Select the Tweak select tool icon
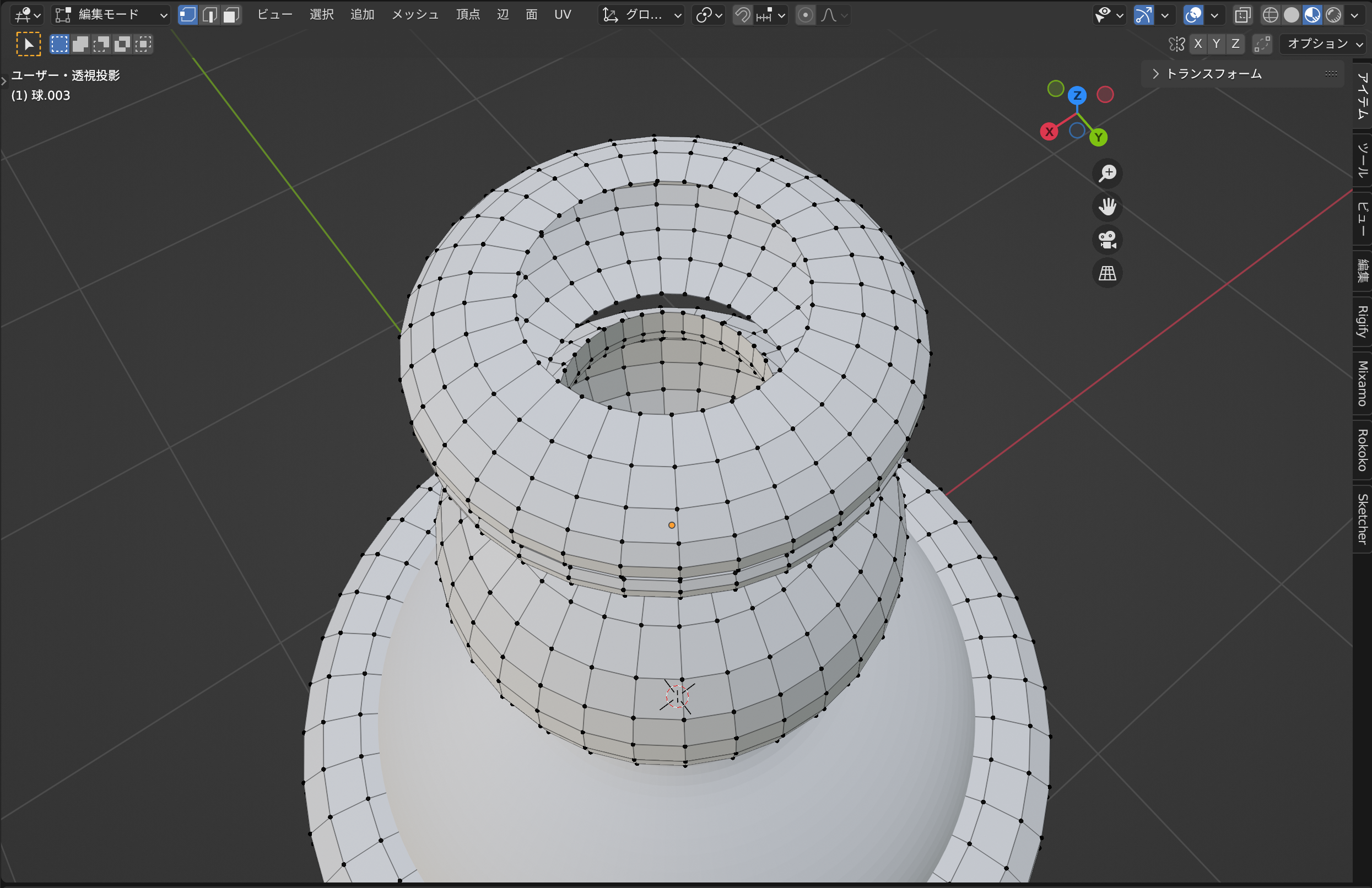This screenshot has width=1372, height=888. 28,45
